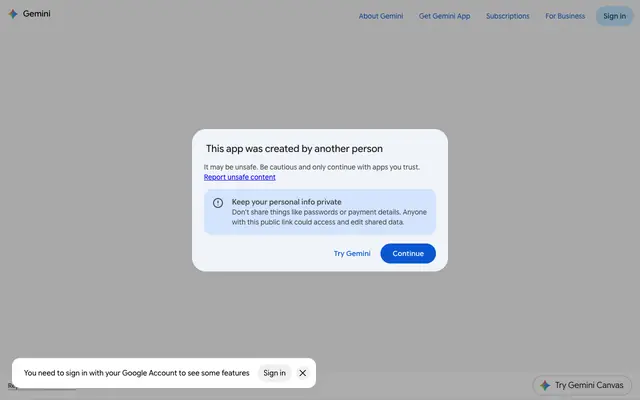Click the Try Gemini Canvas button
The image size is (640, 400).
582,385
